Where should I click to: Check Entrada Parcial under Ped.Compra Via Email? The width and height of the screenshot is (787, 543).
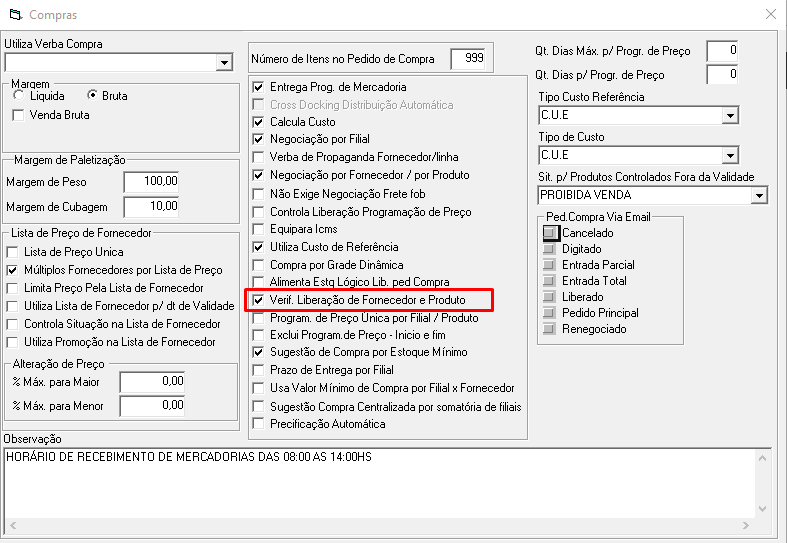[x=550, y=265]
